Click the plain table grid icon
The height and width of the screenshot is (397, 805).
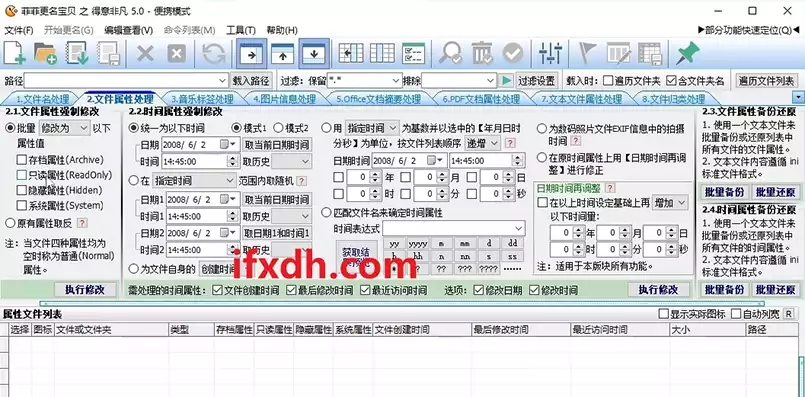click(x=382, y=53)
